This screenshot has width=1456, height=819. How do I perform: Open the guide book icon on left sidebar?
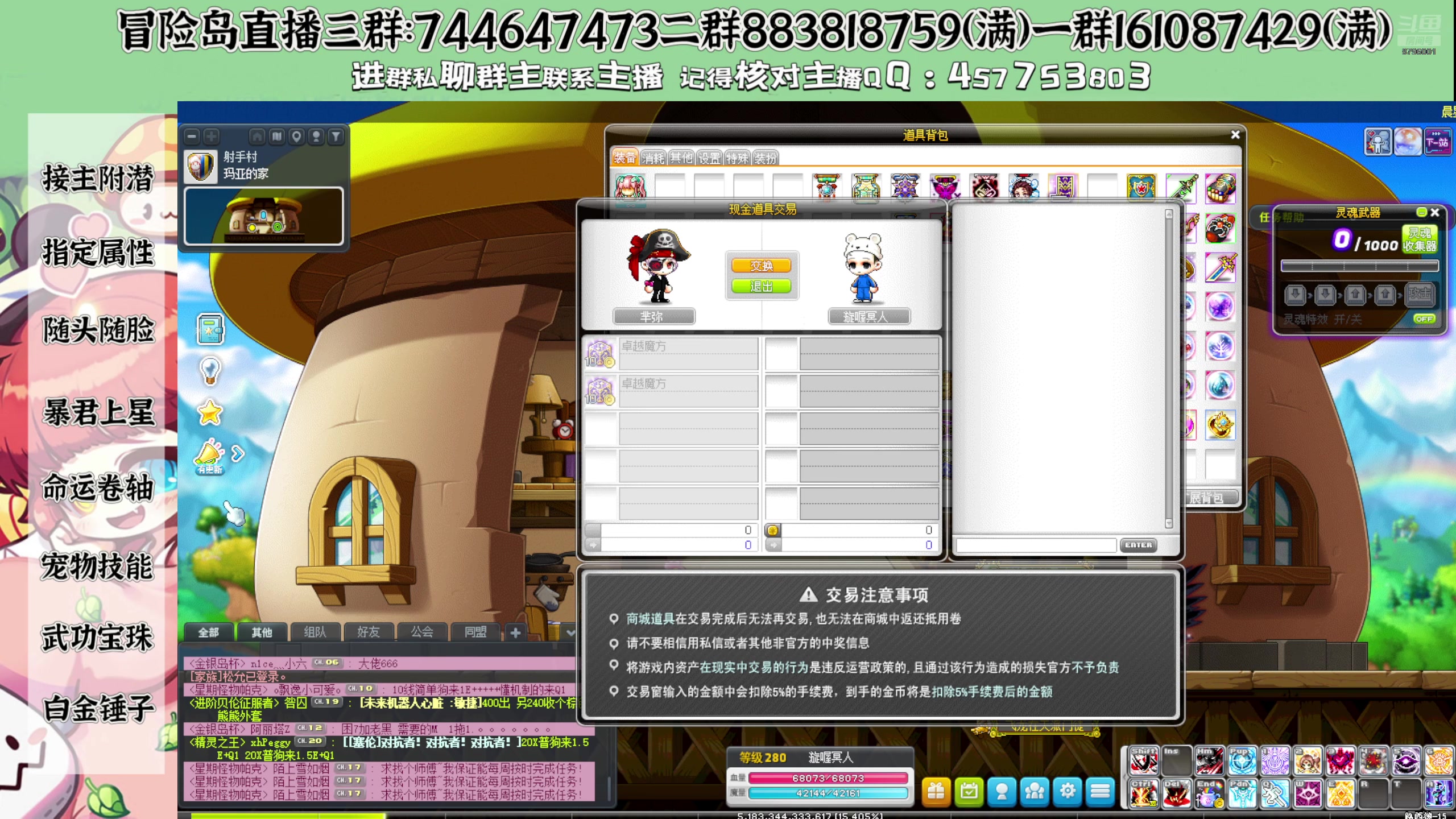tap(210, 329)
